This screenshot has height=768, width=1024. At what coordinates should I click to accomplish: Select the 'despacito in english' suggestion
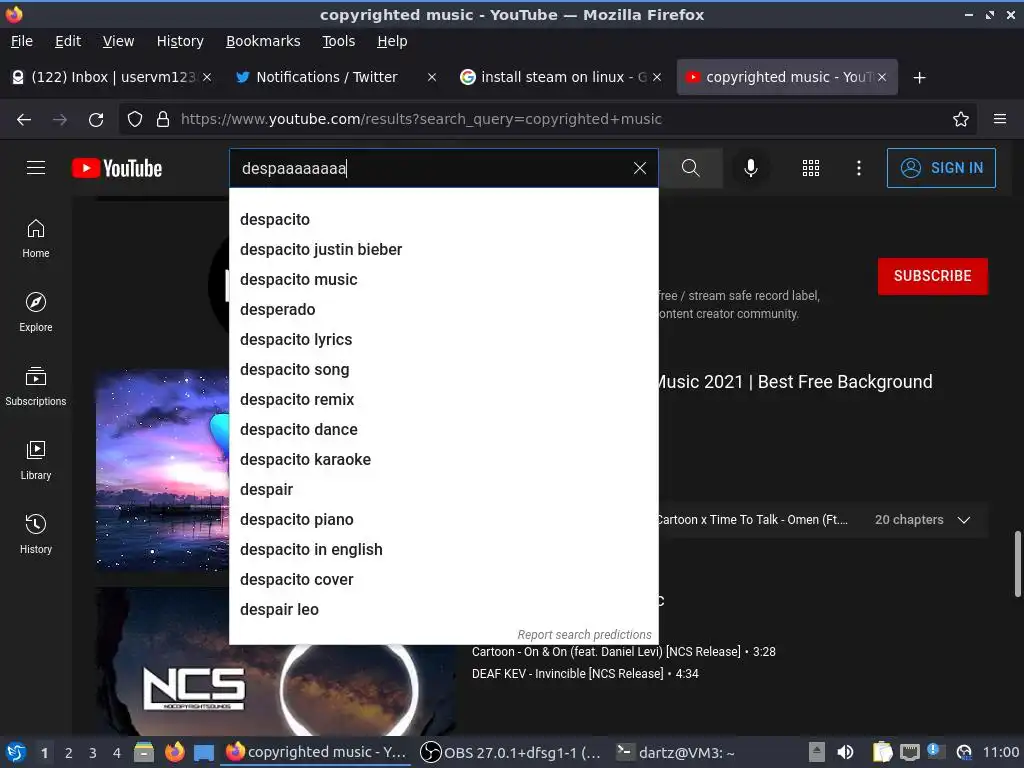pos(443,550)
